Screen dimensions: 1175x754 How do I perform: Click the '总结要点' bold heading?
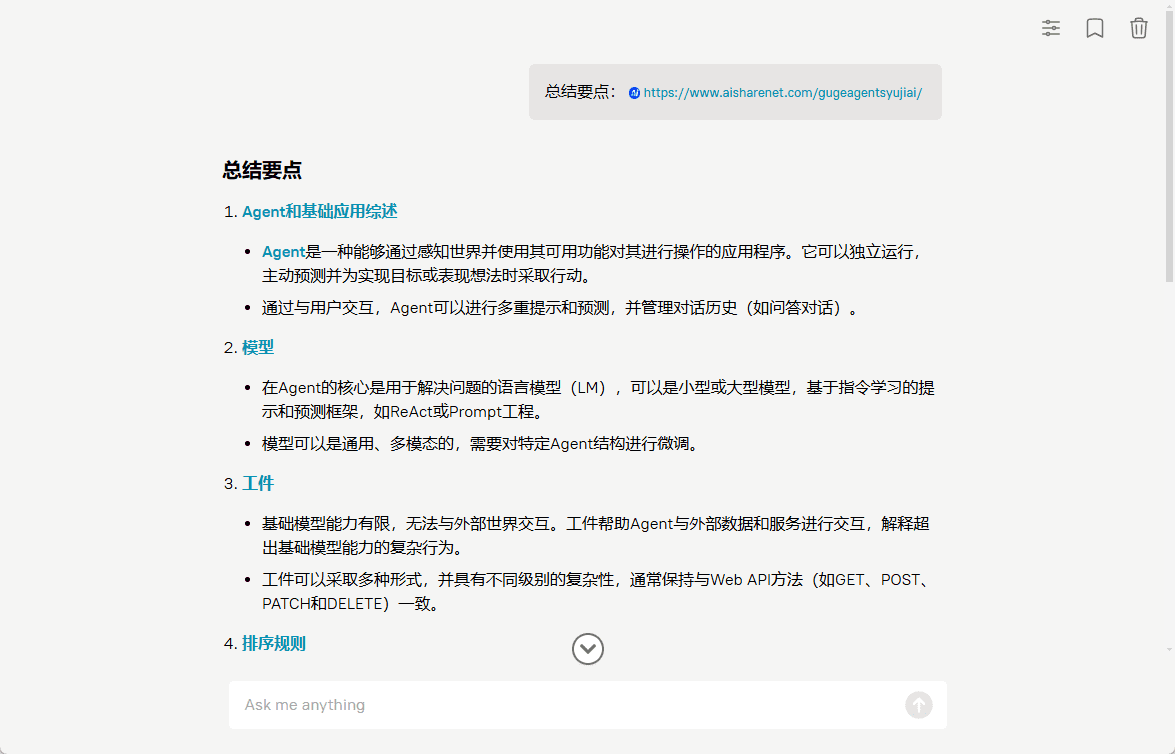coord(262,170)
